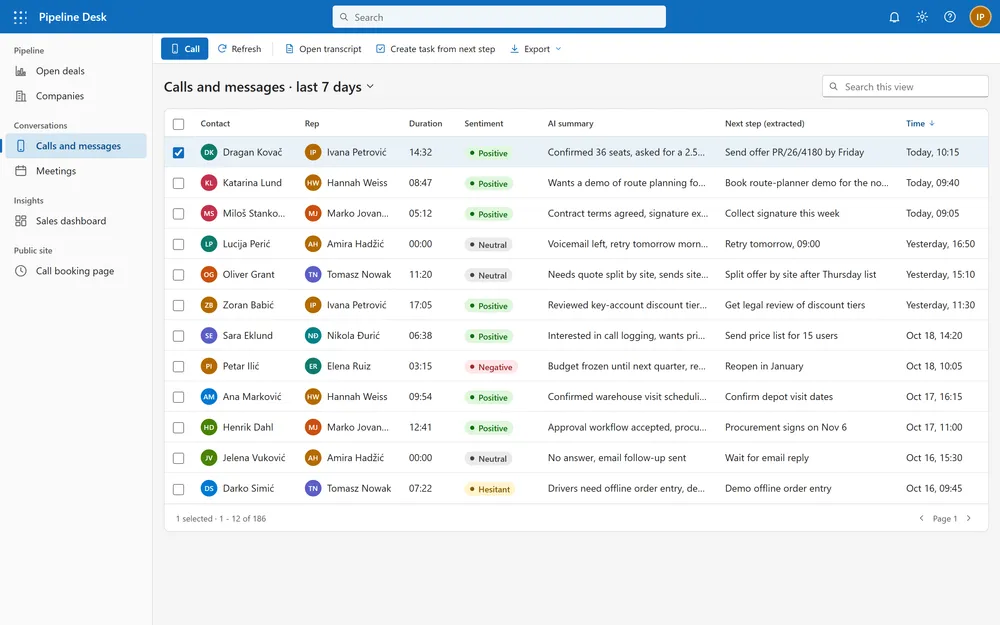Screen dimensions: 1000x625
Task: Click Open transcript
Action: pos(323,49)
